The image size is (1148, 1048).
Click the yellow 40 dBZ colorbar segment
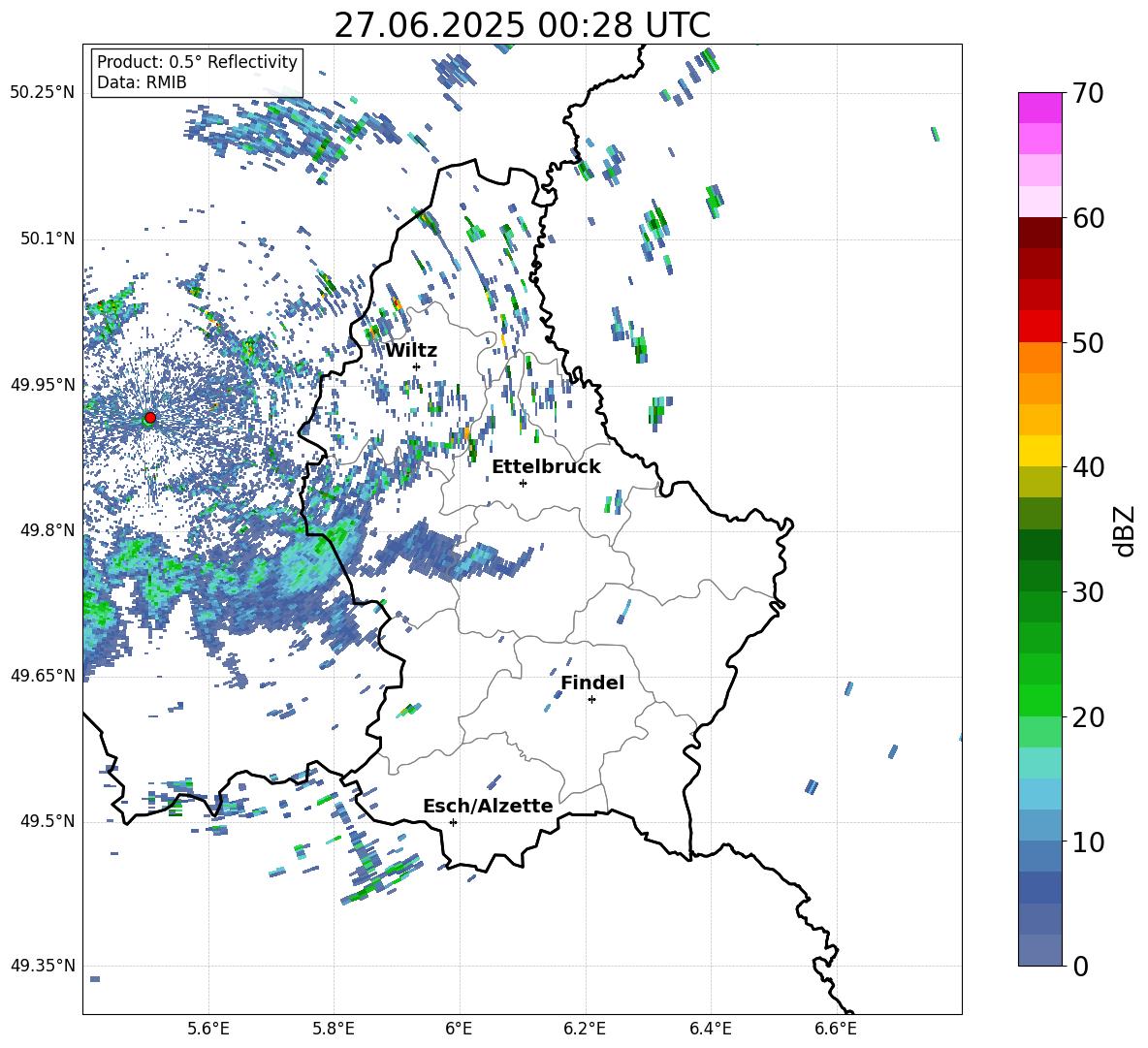(1039, 451)
